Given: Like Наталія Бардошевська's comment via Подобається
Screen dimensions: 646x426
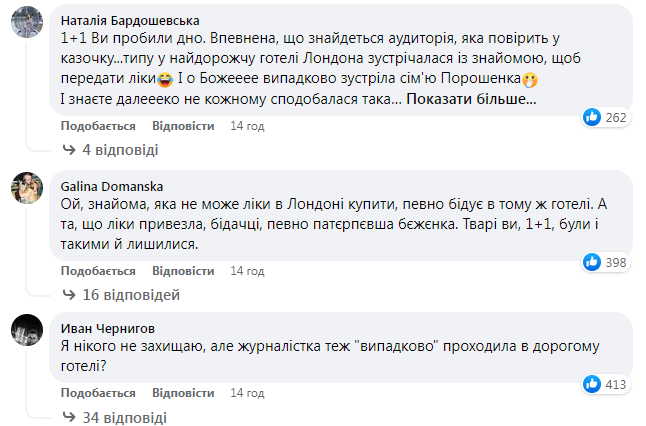Looking at the screenshot, I should (x=98, y=126).
